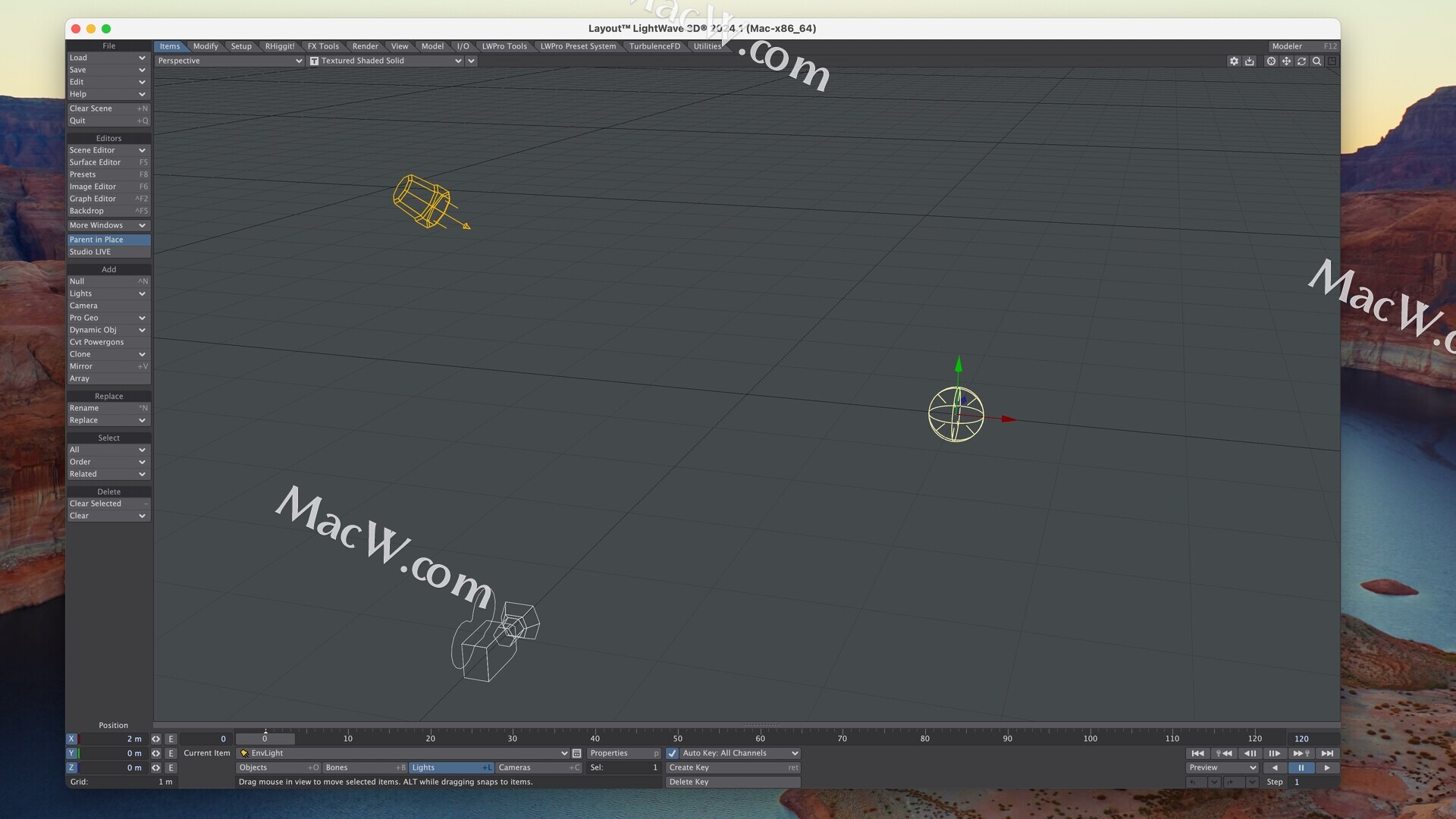Toggle the viewport layout maximize icon
Screen dimensions: 1456x819
tap(1332, 61)
